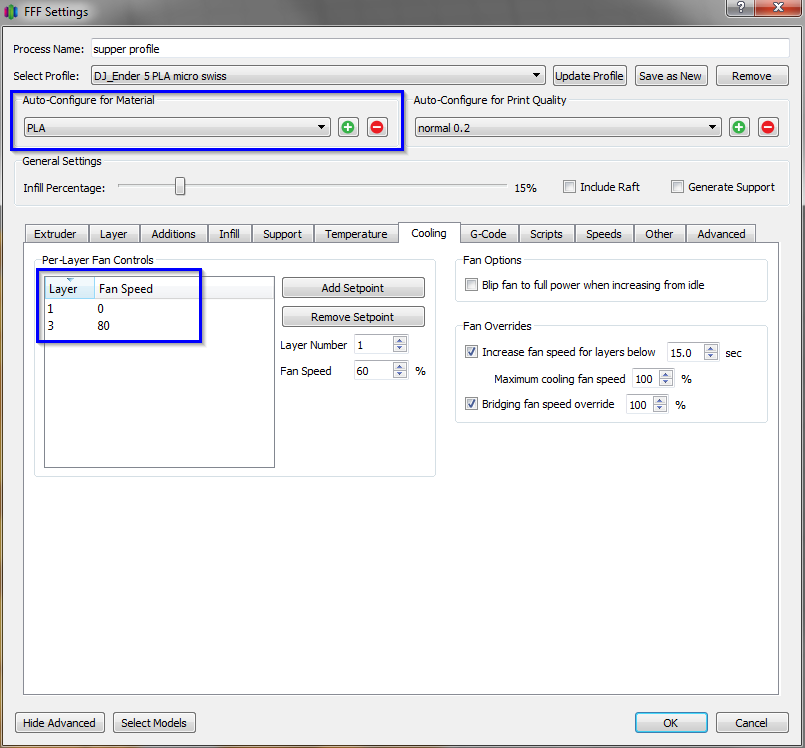Select the Cooling tab

pyautogui.click(x=429, y=233)
